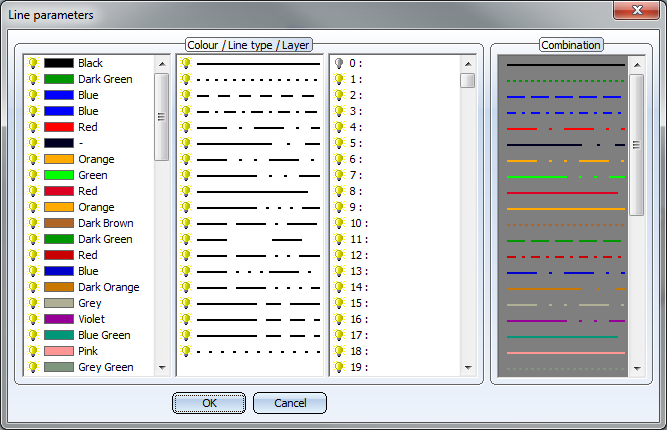Click the layer list scroll-down arrow
This screenshot has height=430, width=667.
[x=468, y=367]
